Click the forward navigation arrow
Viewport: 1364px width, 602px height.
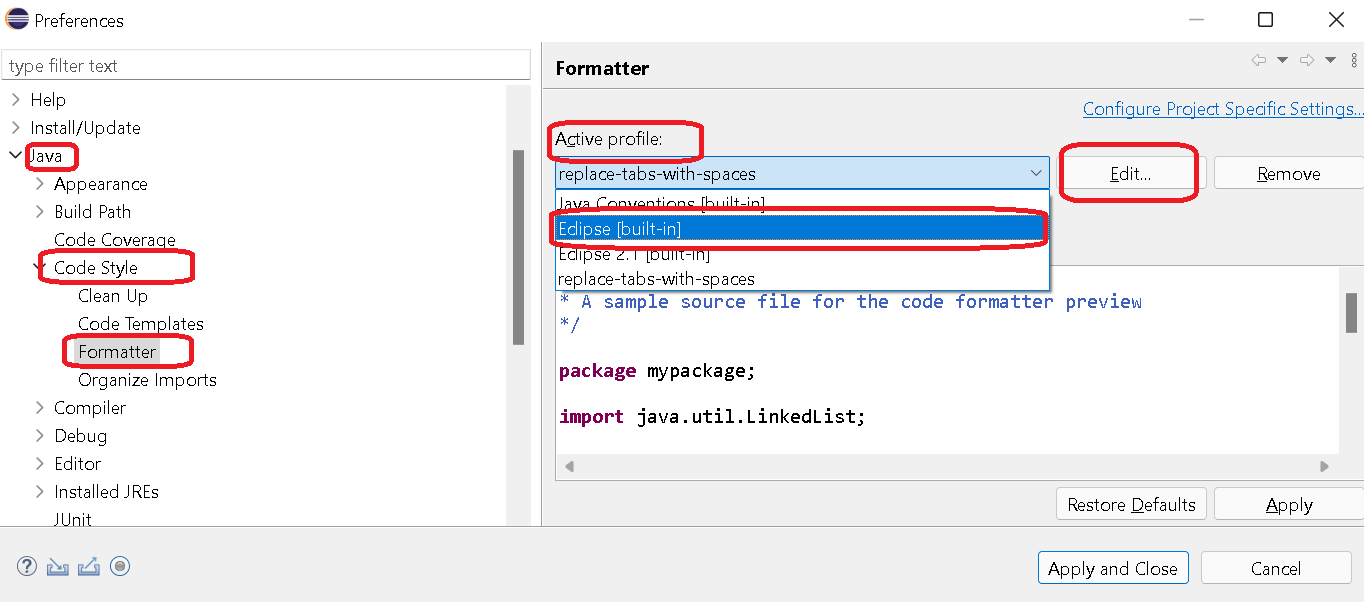1305,59
